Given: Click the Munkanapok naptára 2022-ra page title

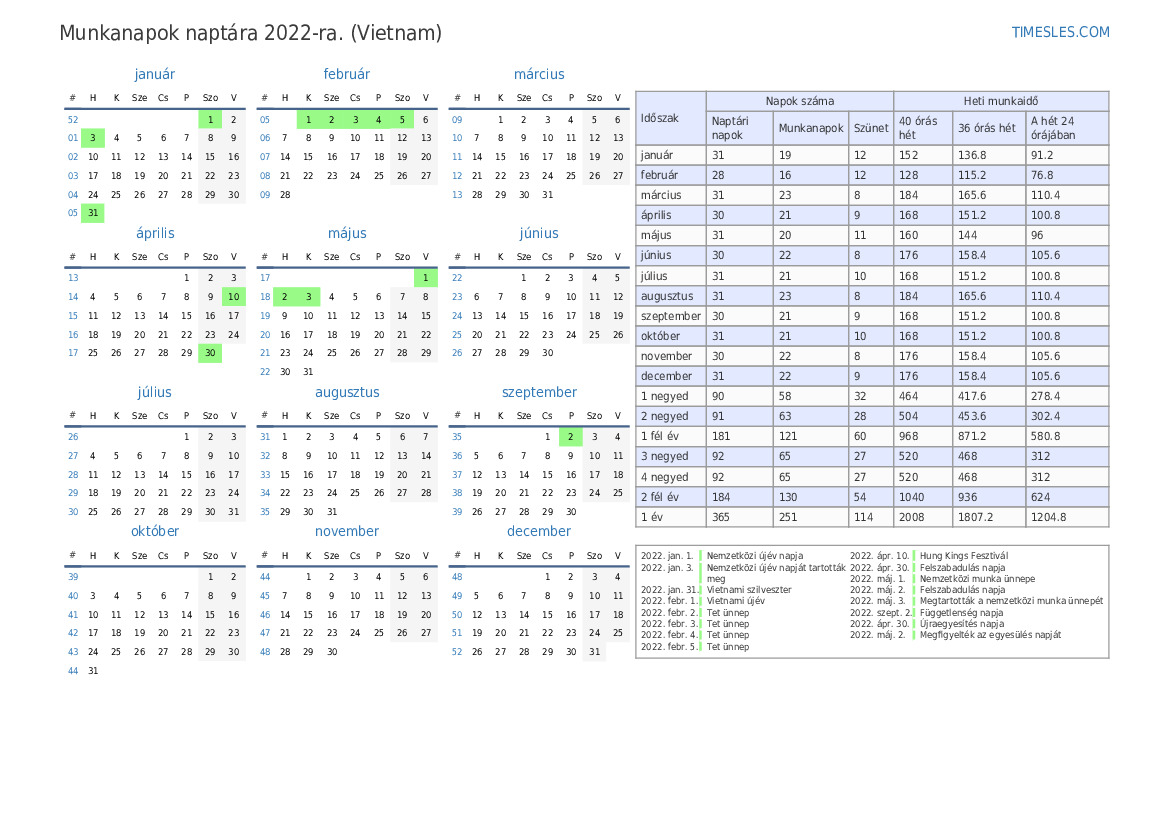Looking at the screenshot, I should [x=250, y=33].
